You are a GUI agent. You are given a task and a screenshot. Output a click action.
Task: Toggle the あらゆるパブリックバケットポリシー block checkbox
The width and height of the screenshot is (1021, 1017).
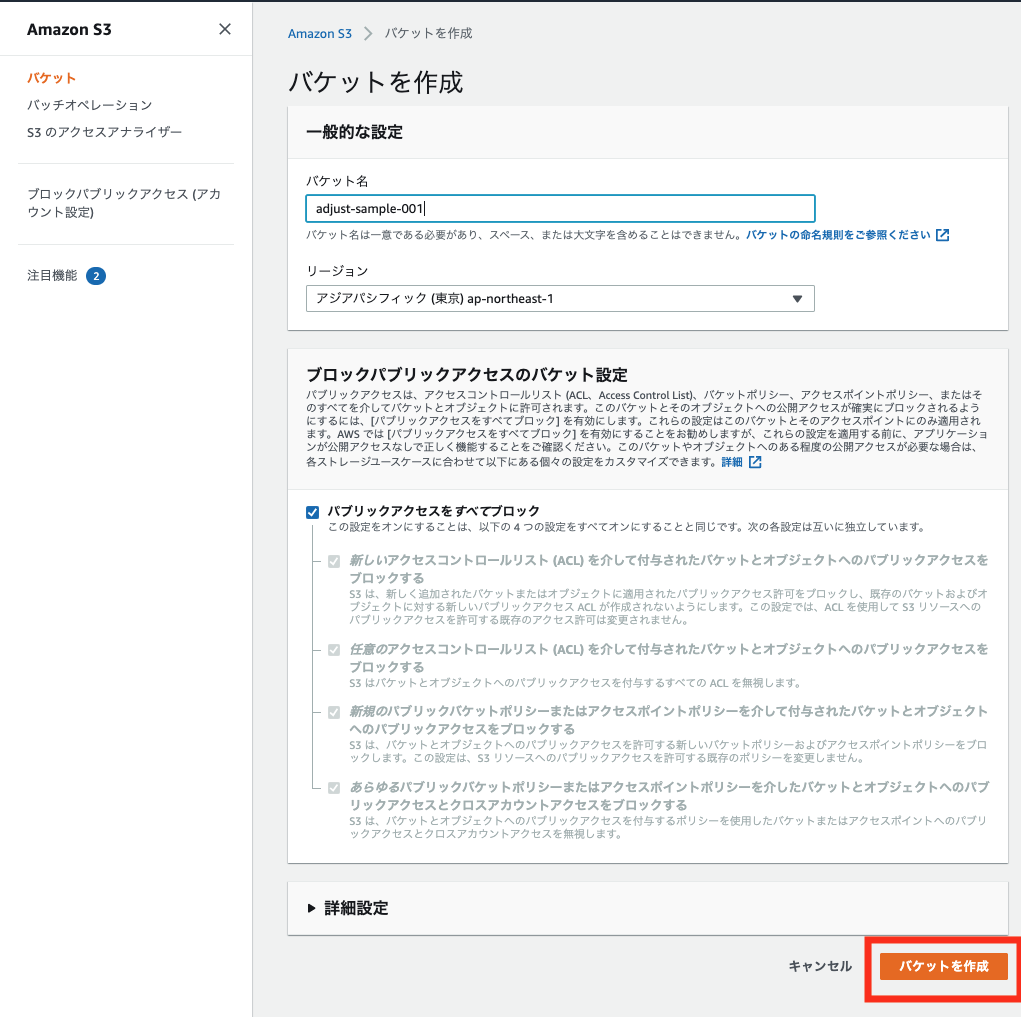334,788
